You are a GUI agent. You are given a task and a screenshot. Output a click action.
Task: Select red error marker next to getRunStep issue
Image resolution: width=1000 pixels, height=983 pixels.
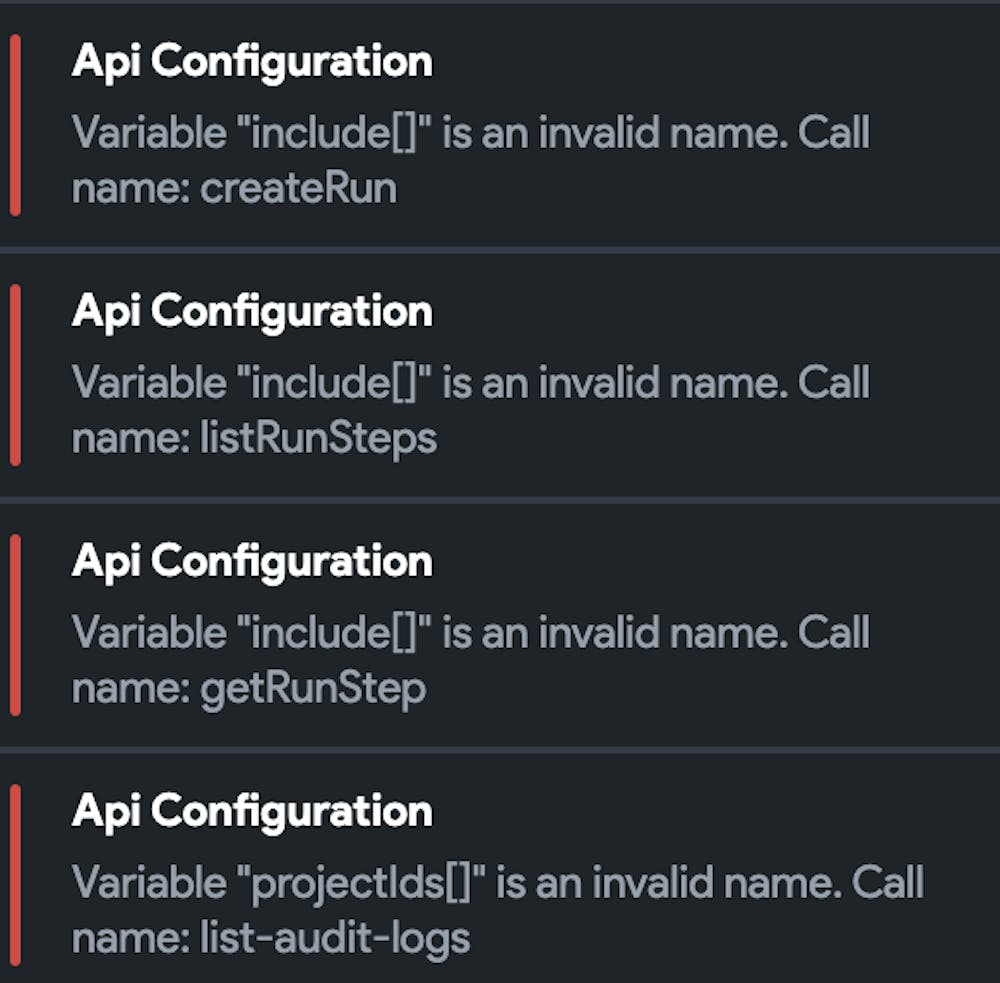pos(15,625)
